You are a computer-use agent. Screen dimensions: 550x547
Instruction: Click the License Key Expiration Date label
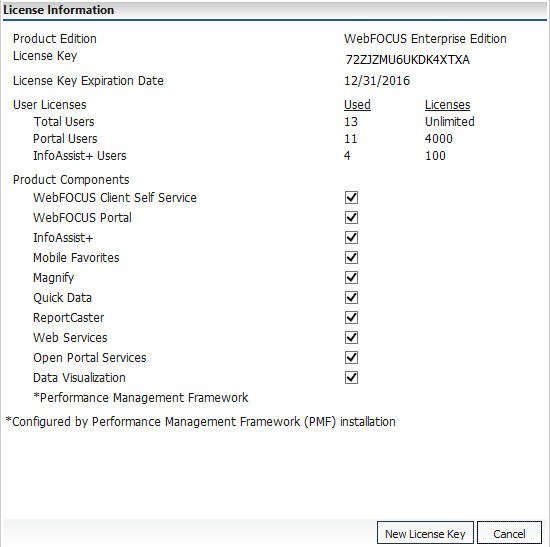click(x=88, y=81)
